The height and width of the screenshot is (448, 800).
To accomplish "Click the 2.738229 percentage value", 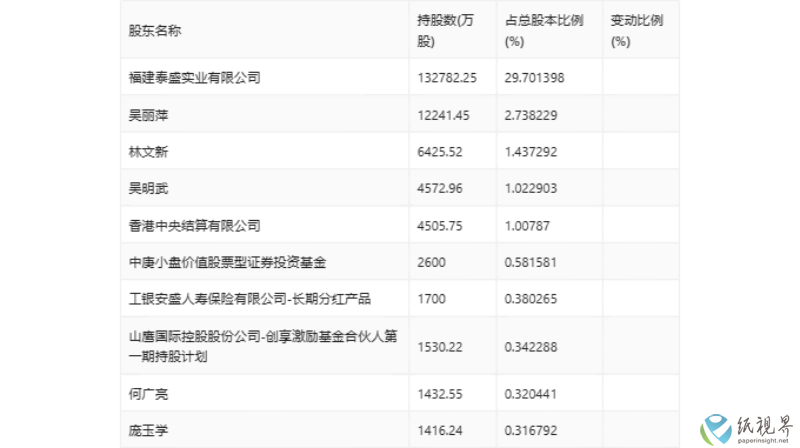I will [531, 115].
